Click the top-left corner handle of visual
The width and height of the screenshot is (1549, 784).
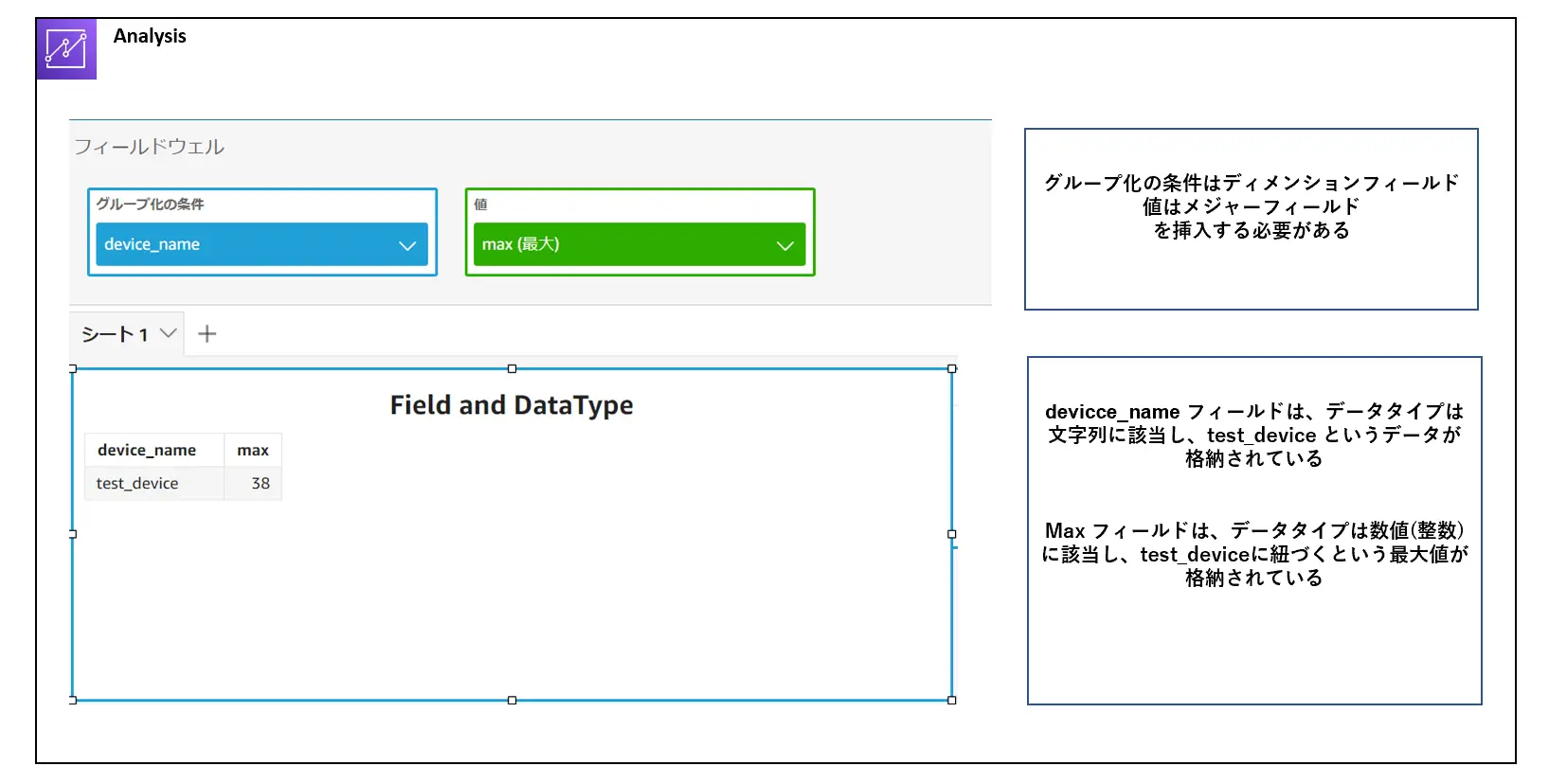pos(73,368)
